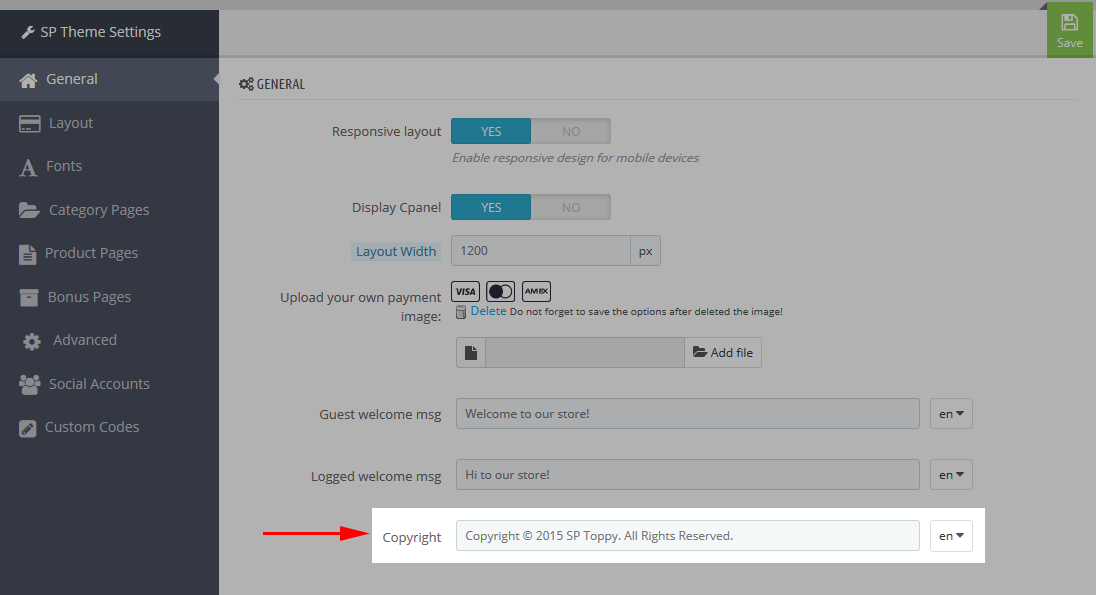
Task: Open the Bonus Pages tab
Action: point(109,297)
